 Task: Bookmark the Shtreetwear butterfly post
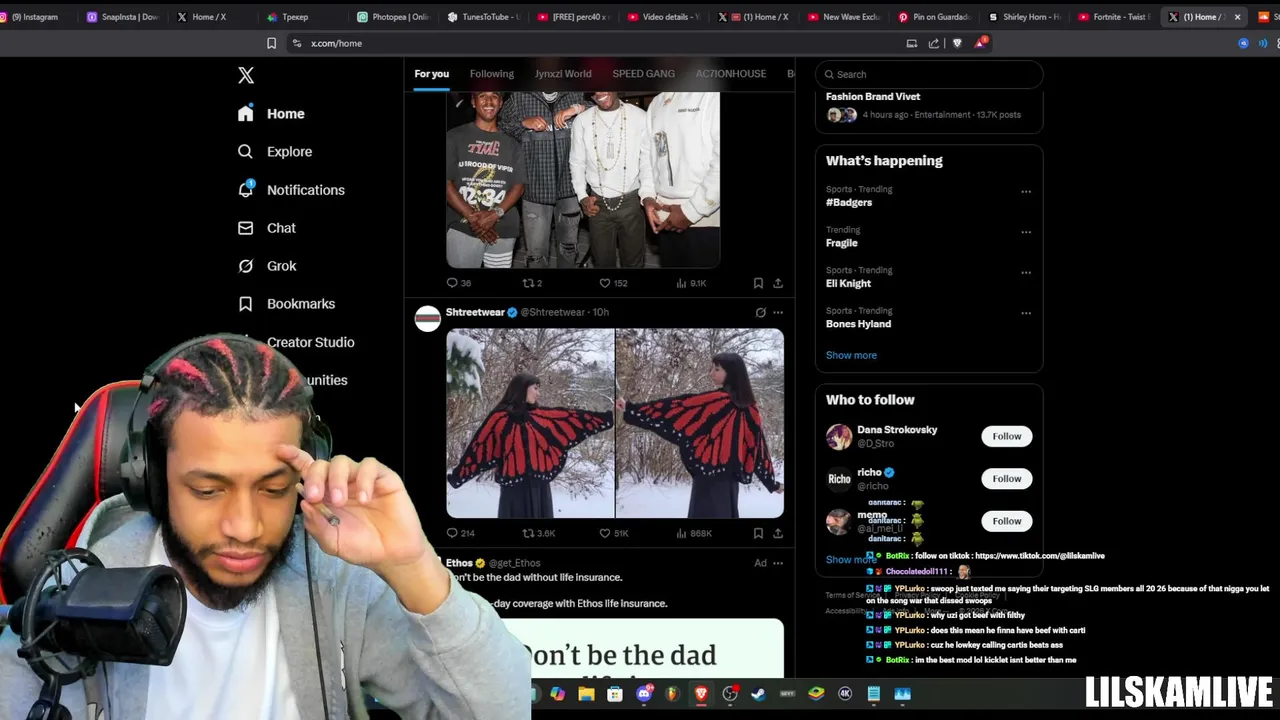758,533
